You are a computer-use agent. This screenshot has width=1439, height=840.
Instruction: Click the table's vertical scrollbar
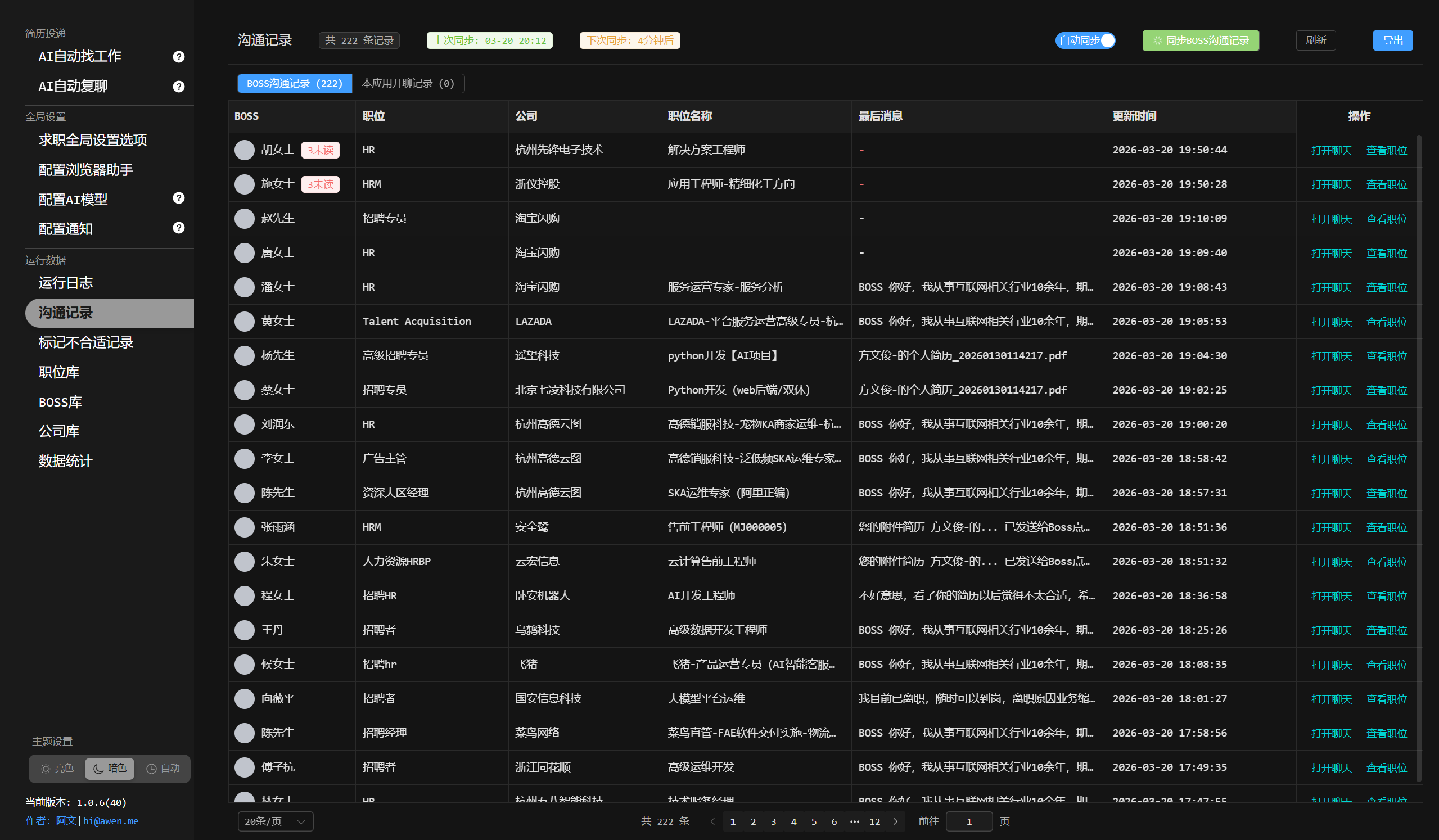(x=1418, y=457)
